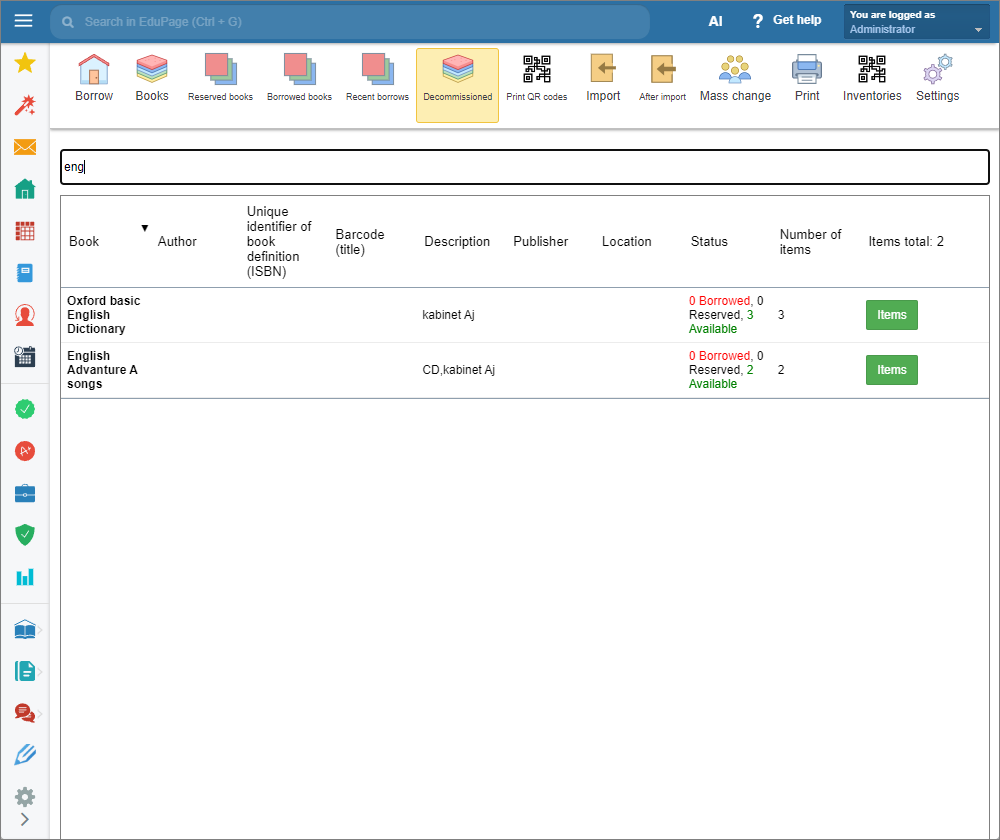Viewport: 1000px width, 840px height.
Task: Click the book filter field containing 'eng'
Action: coord(524,167)
